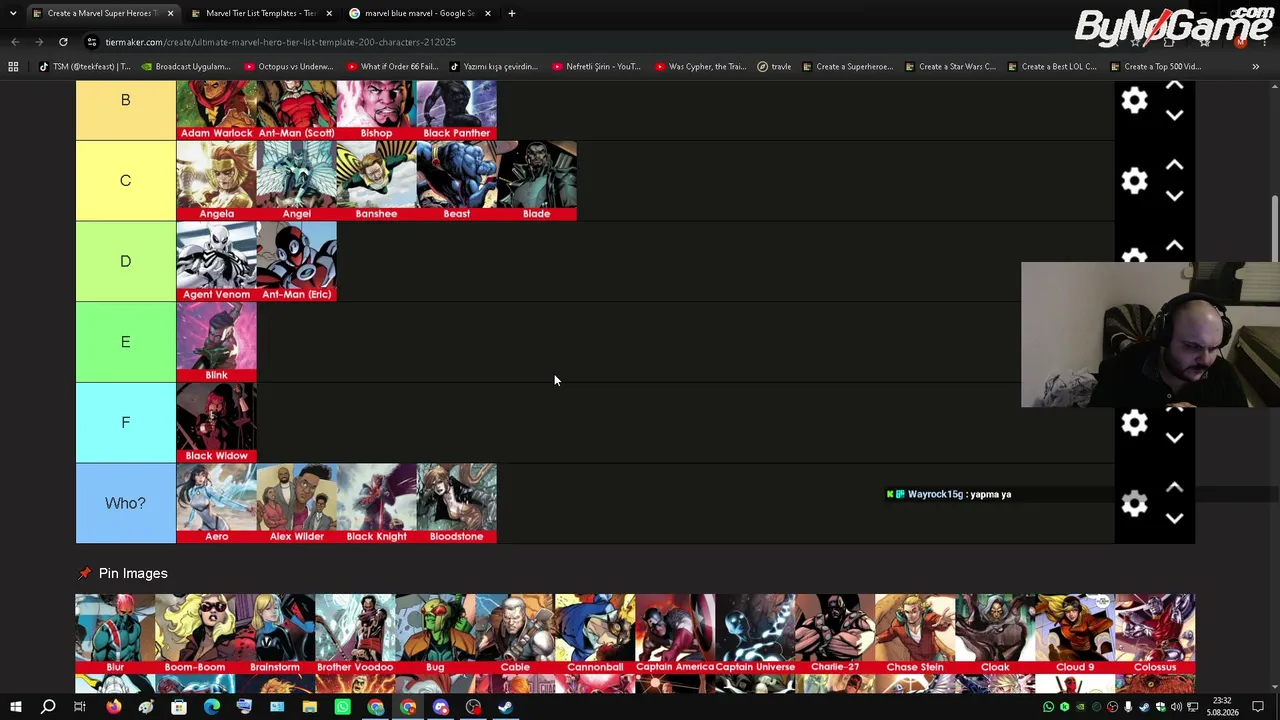Open Microsoft Edge from the taskbar

(x=211, y=707)
